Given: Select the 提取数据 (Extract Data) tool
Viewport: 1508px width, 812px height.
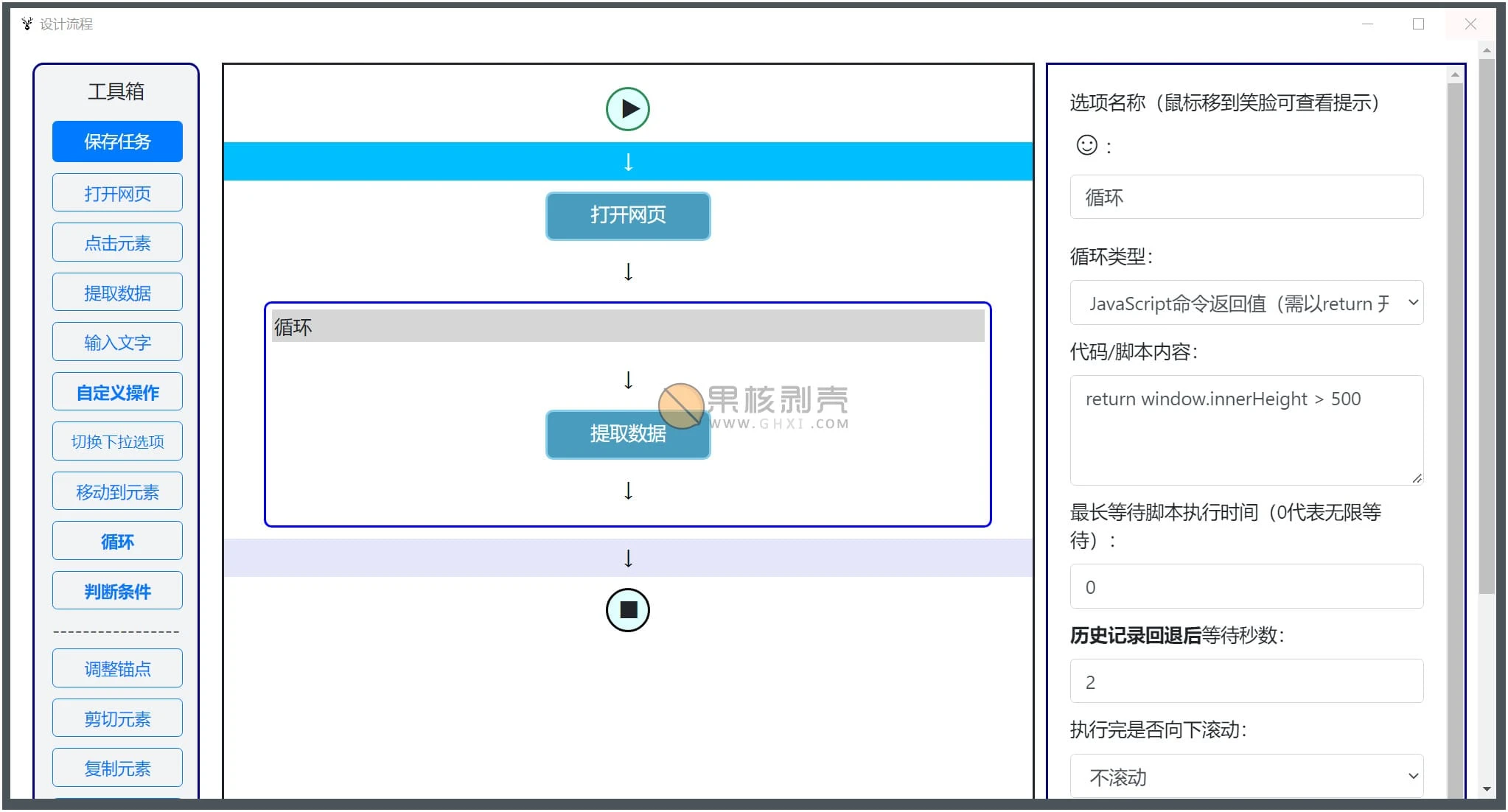Looking at the screenshot, I should [x=117, y=293].
